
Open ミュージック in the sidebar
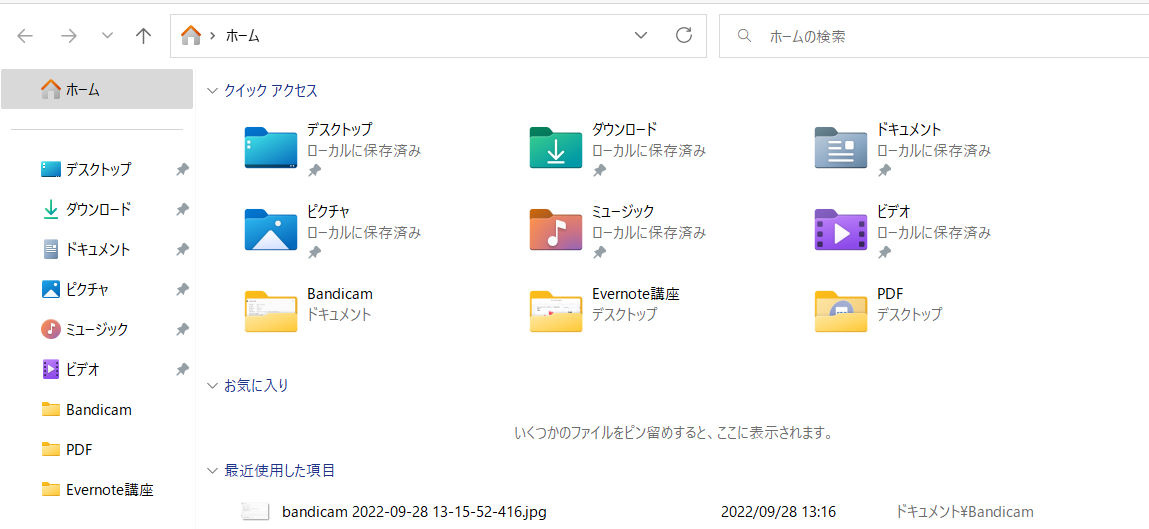pos(97,330)
